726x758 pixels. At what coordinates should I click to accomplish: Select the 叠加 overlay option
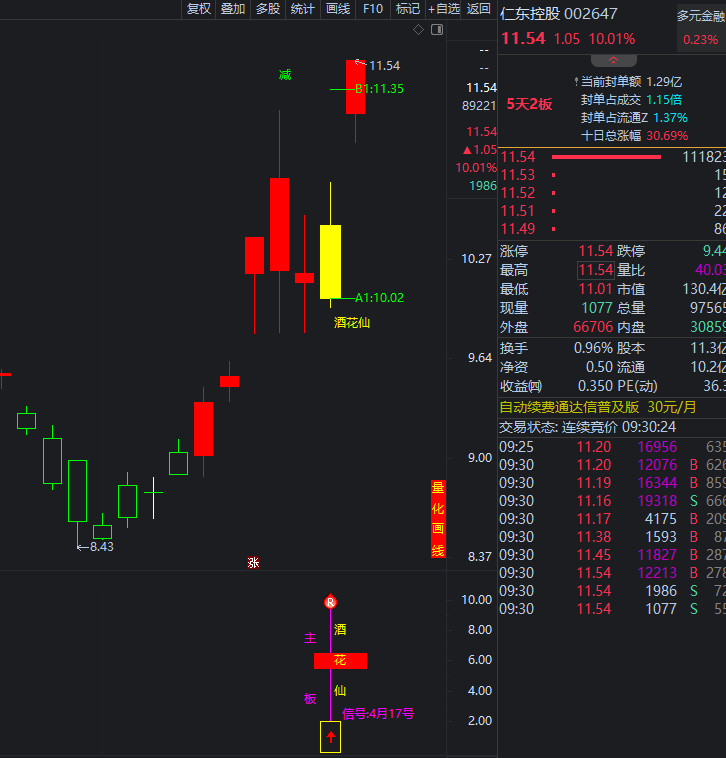pyautogui.click(x=233, y=9)
